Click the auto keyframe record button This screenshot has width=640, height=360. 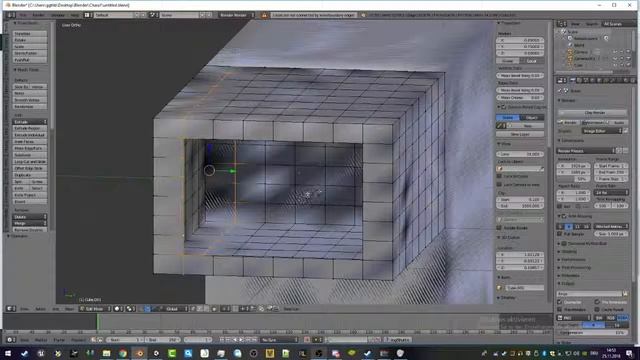pyautogui.click(x=307, y=340)
